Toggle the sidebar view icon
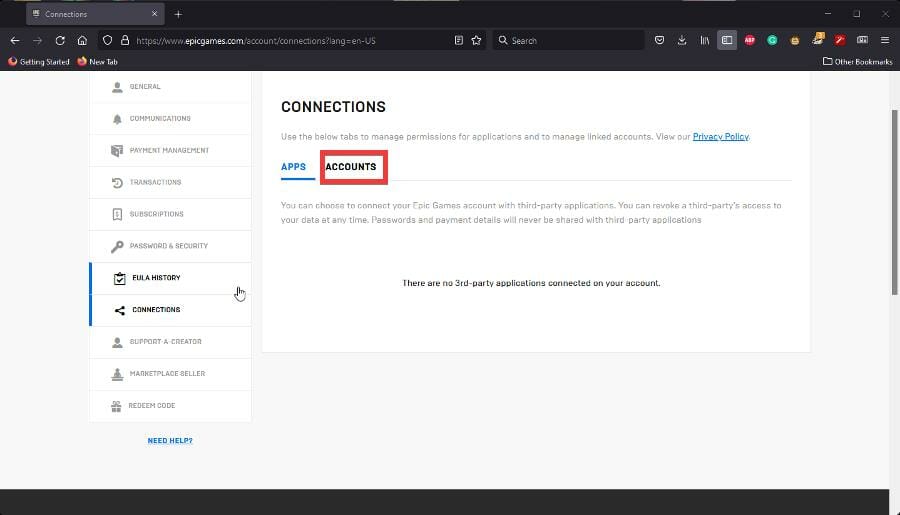 (727, 40)
